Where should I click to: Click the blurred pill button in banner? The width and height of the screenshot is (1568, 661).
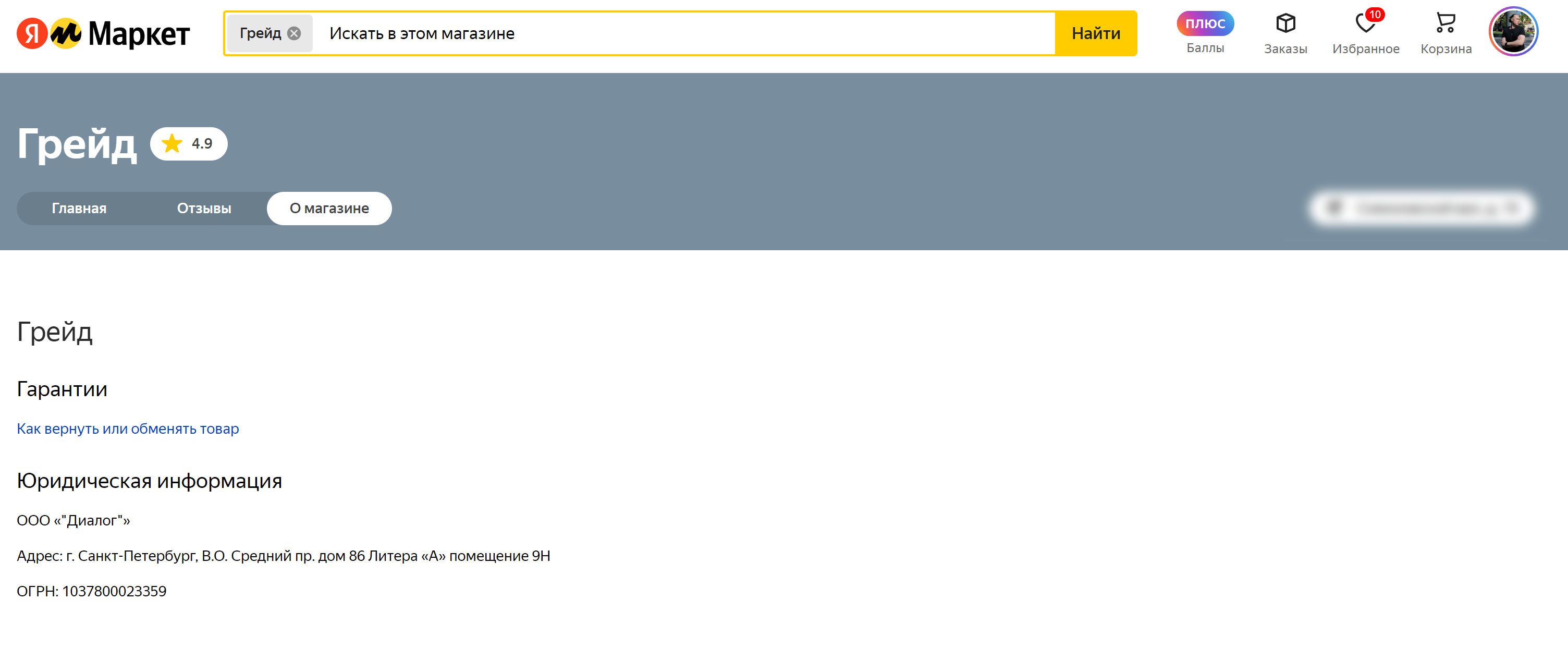tap(1422, 208)
